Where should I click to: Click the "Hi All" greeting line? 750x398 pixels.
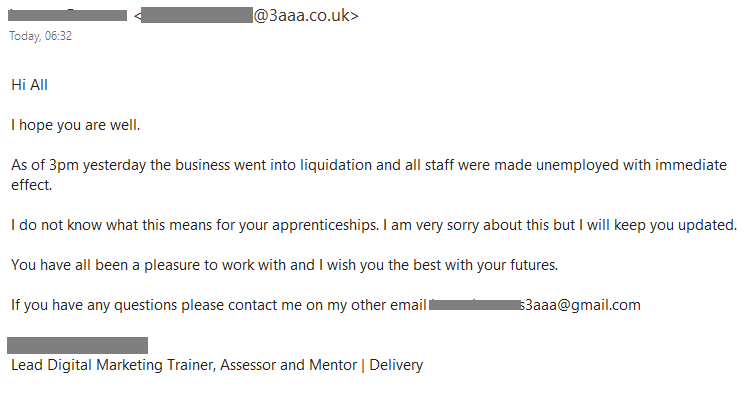[x=30, y=85]
